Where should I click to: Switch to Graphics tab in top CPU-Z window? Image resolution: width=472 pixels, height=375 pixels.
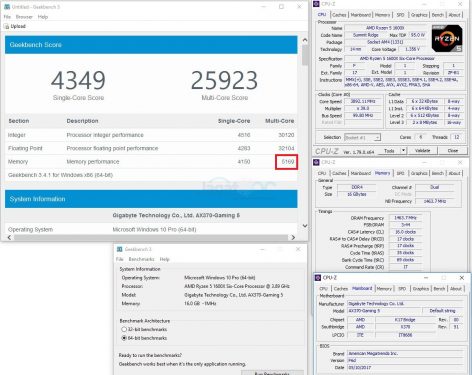[419, 15]
